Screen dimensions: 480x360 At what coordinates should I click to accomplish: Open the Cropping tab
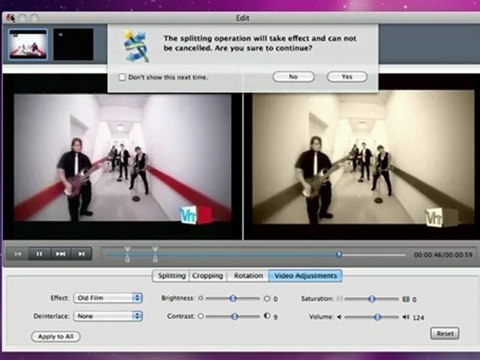208,276
